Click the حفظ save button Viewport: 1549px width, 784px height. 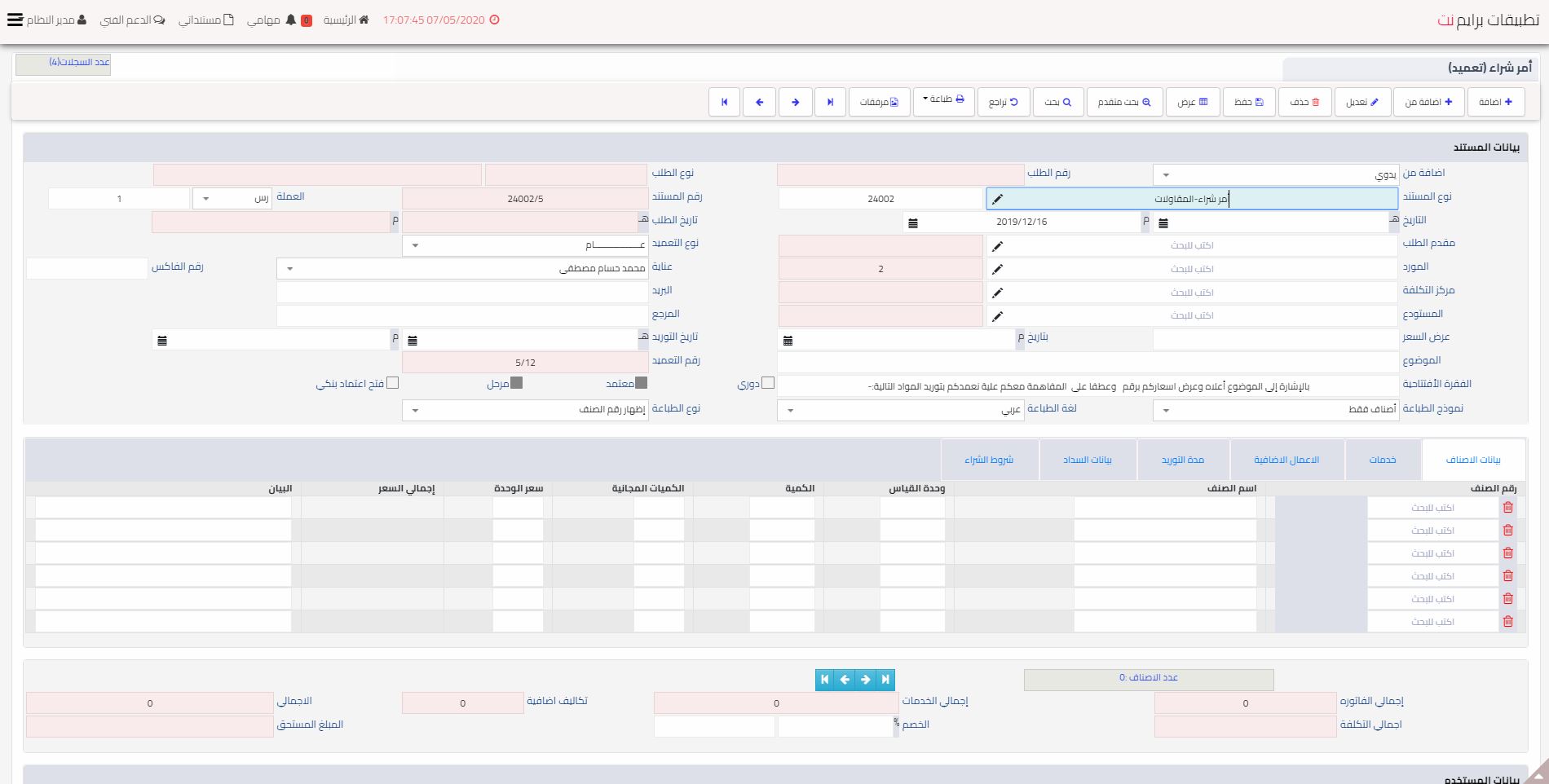pyautogui.click(x=1249, y=102)
